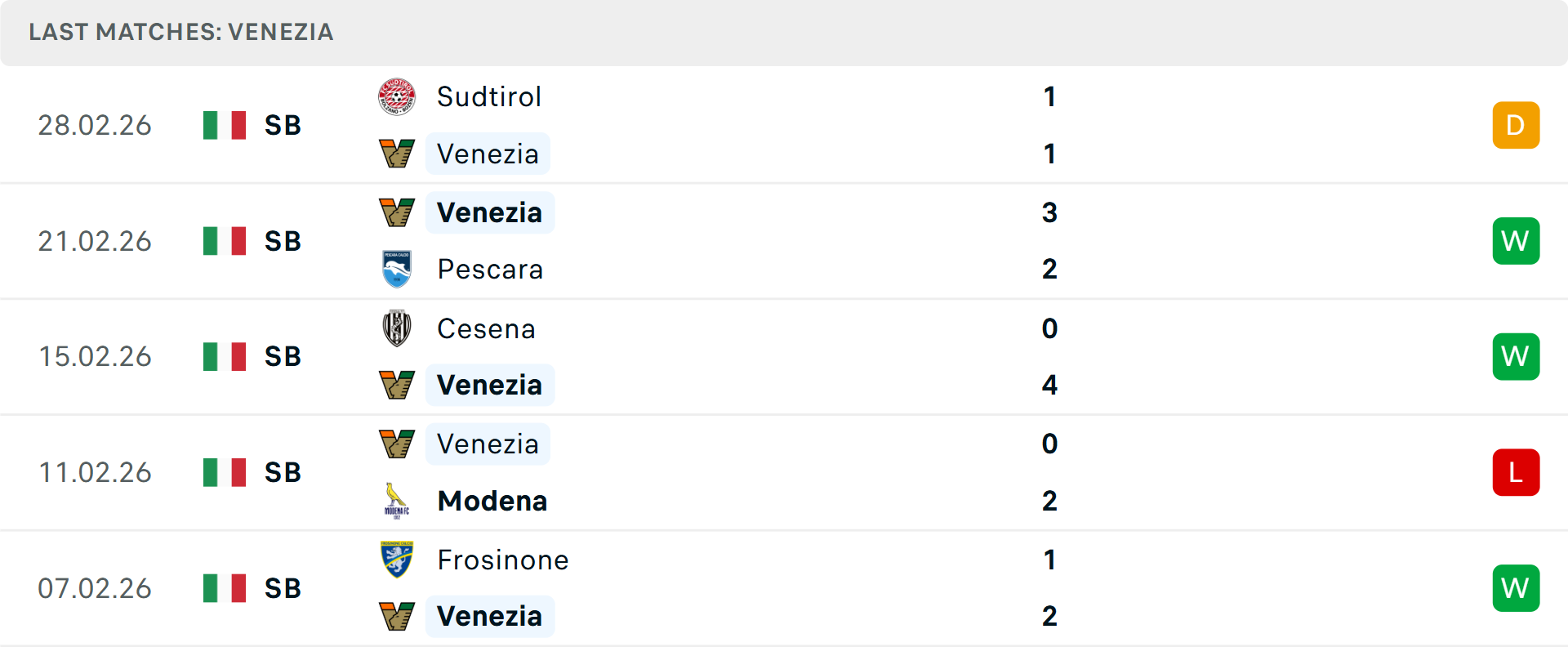The height and width of the screenshot is (647, 1568).
Task: Click the orange D draw result badge
Action: [1516, 125]
